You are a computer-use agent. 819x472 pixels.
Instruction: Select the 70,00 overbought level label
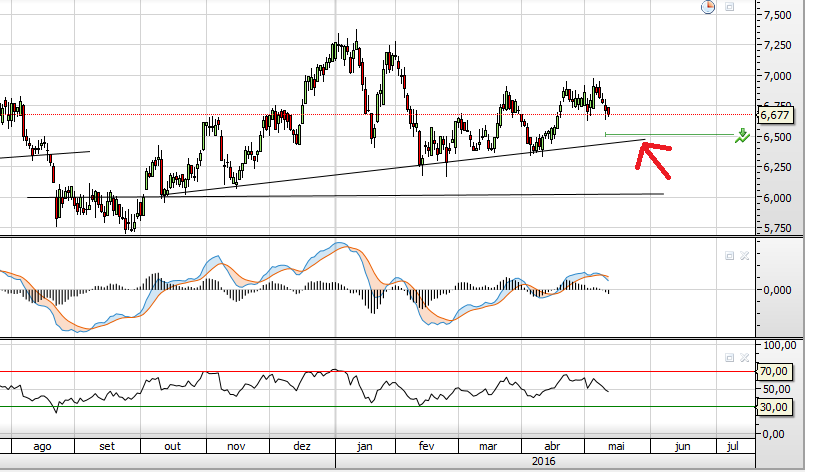(x=774, y=371)
